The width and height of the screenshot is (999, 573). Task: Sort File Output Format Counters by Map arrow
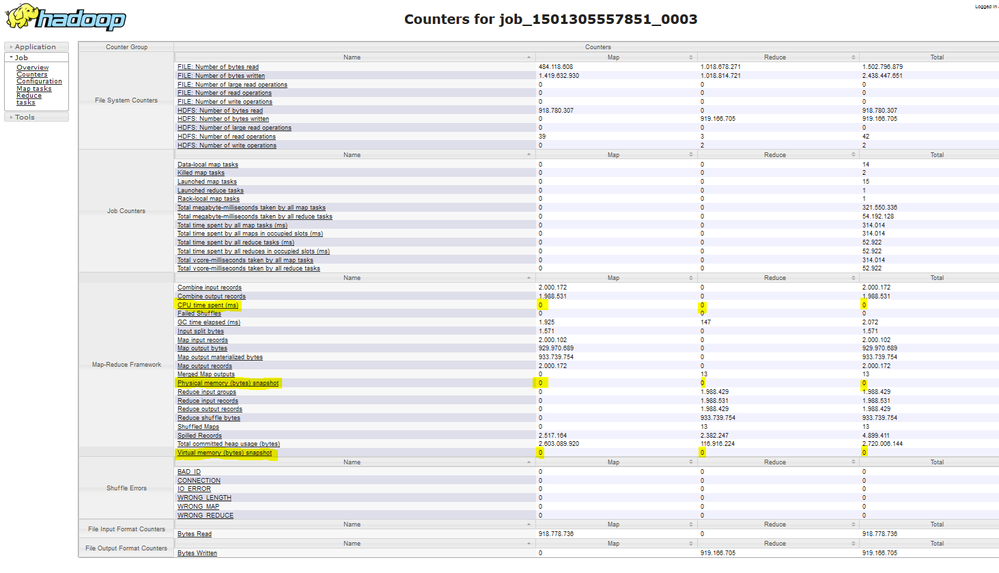pyautogui.click(x=691, y=544)
